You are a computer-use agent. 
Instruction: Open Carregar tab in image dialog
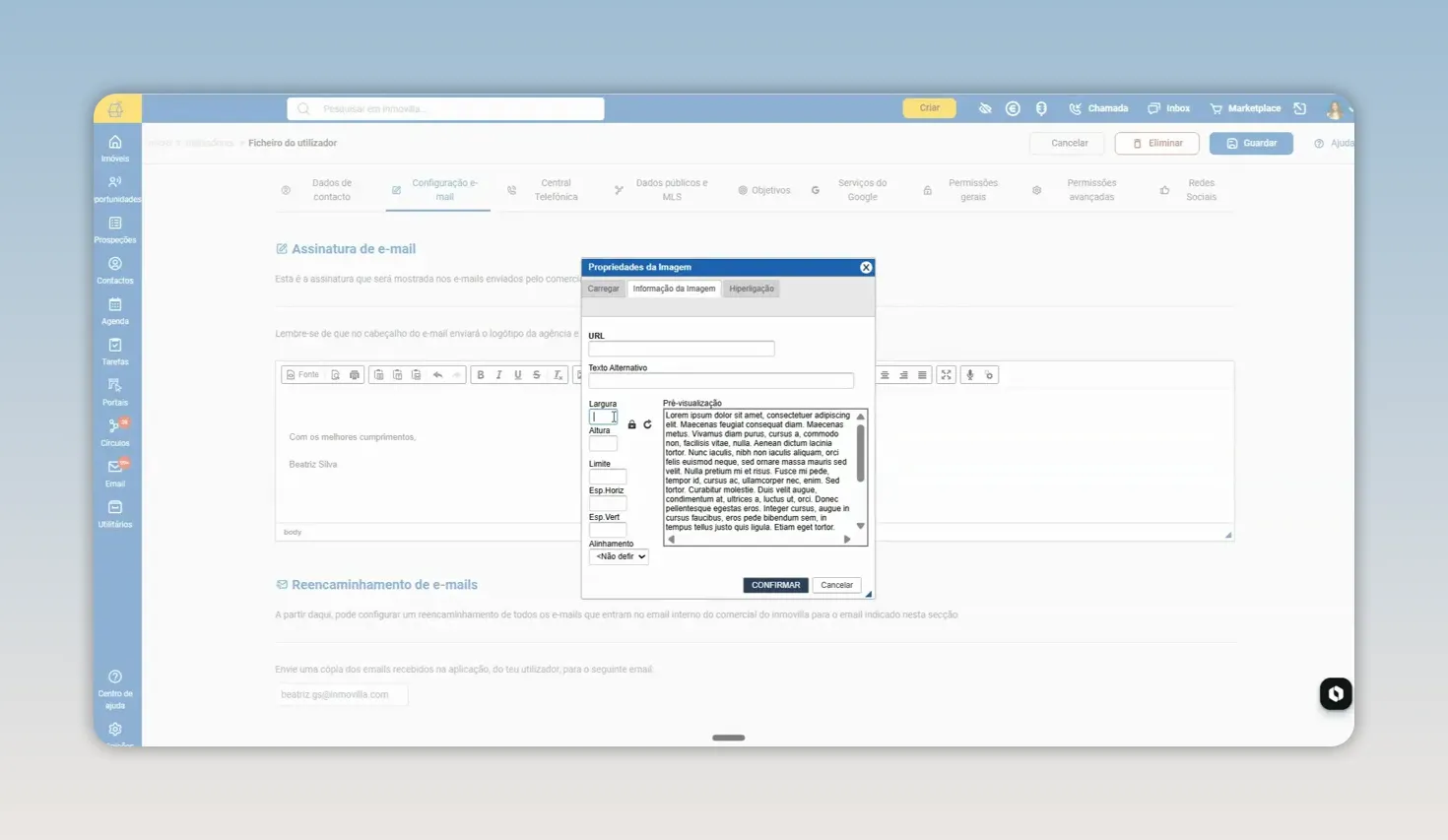pyautogui.click(x=604, y=289)
